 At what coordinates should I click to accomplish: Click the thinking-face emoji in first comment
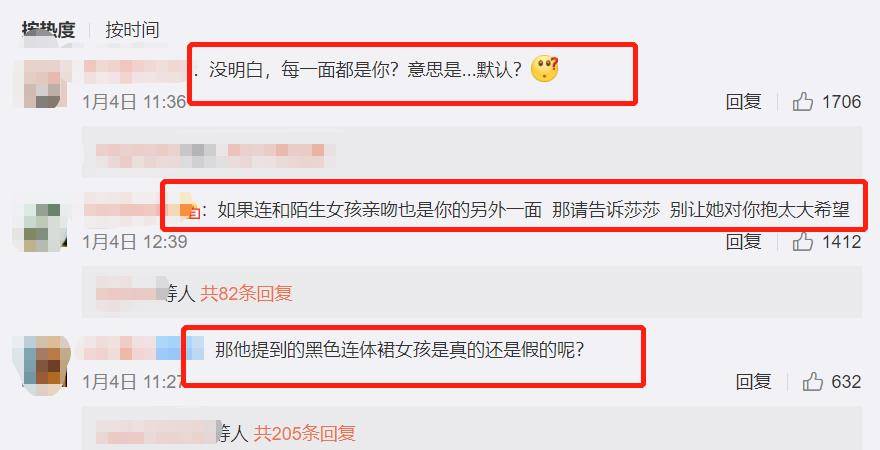[544, 70]
